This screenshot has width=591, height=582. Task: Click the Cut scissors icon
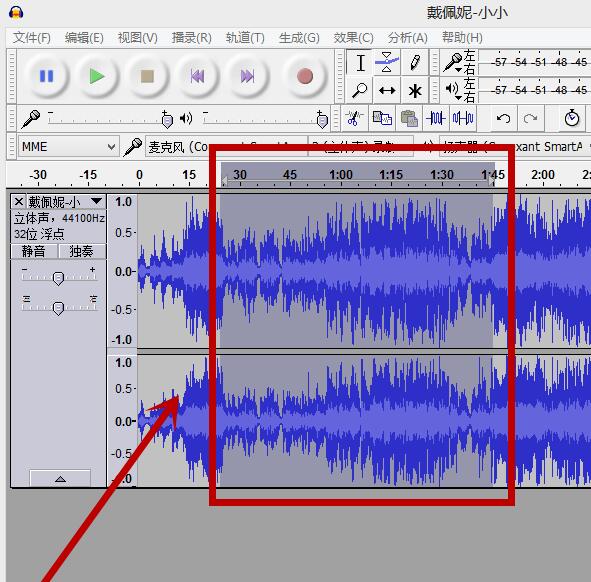(354, 118)
